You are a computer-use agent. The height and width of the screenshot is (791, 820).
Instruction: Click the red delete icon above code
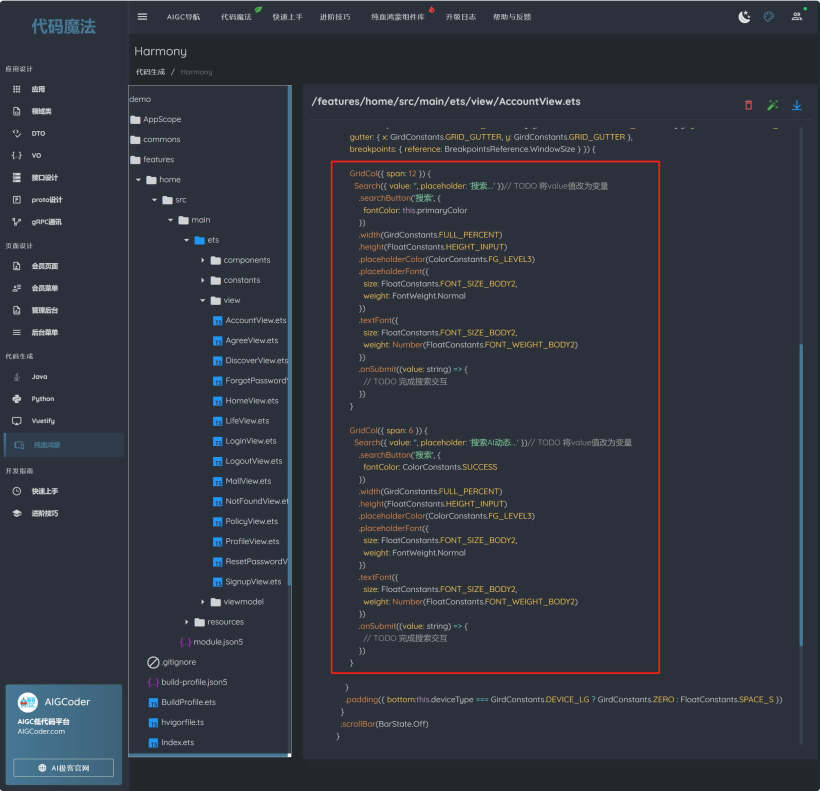748,105
